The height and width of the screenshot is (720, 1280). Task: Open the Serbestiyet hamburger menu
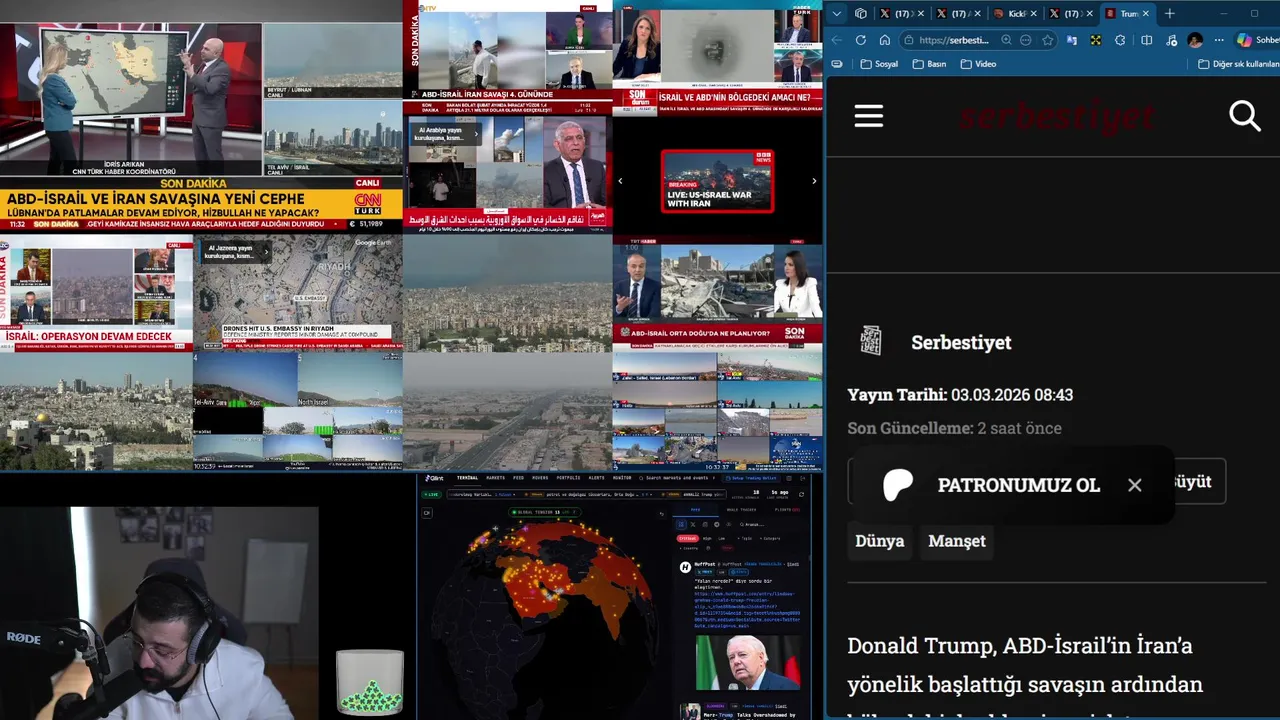pyautogui.click(x=869, y=116)
